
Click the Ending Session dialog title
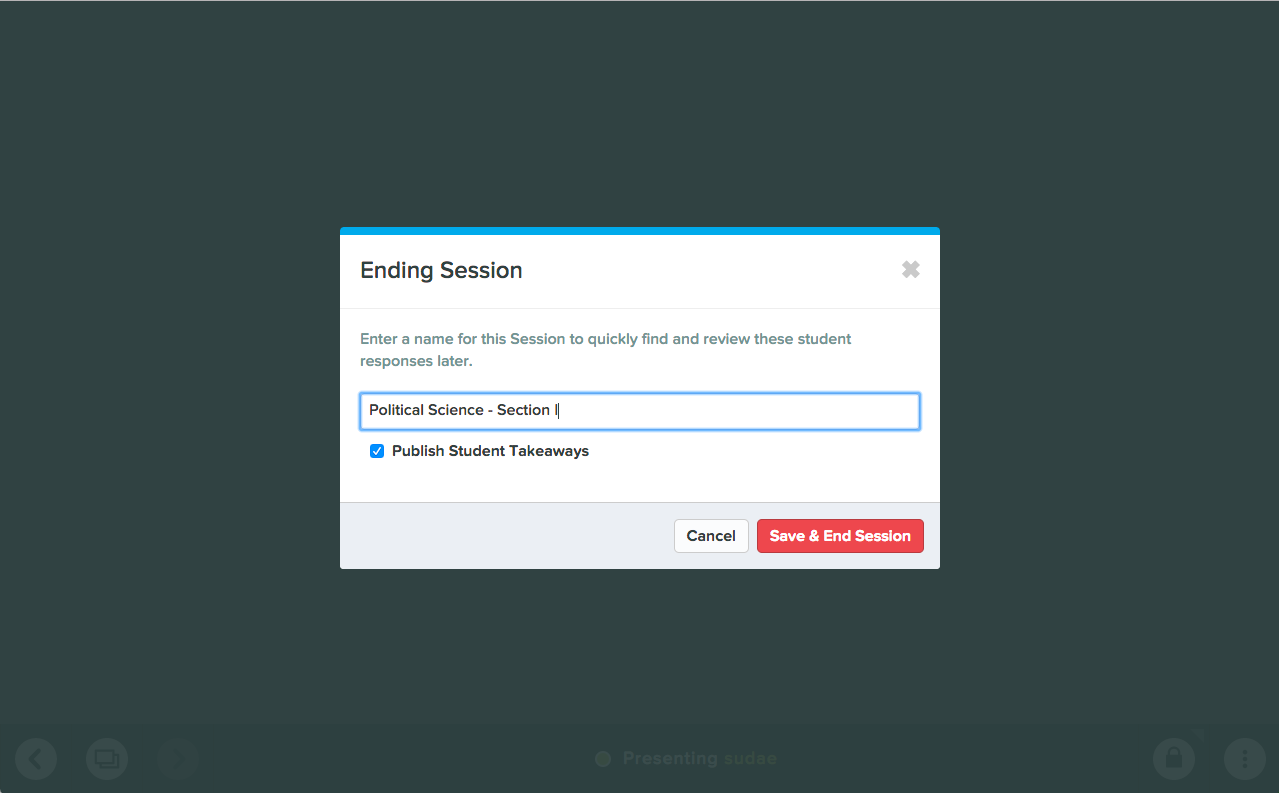click(x=441, y=270)
